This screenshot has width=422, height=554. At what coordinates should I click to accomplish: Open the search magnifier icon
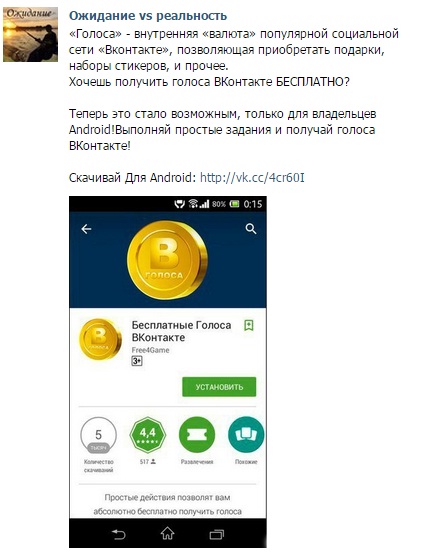click(x=251, y=229)
